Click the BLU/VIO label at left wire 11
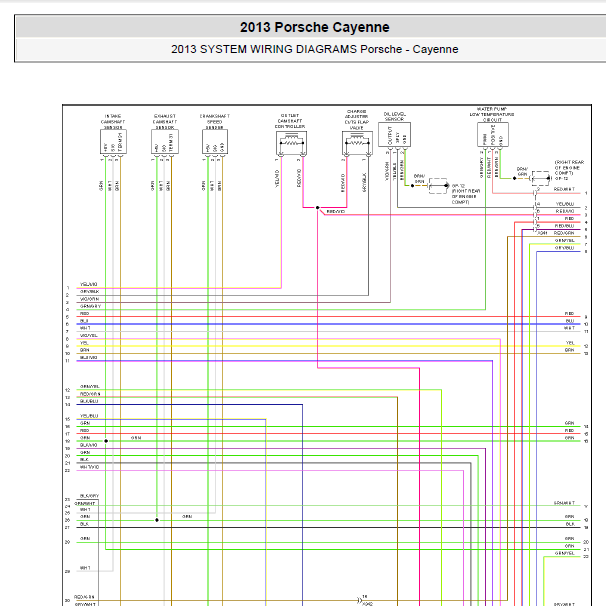This screenshot has height=606, width=606. click(89, 357)
